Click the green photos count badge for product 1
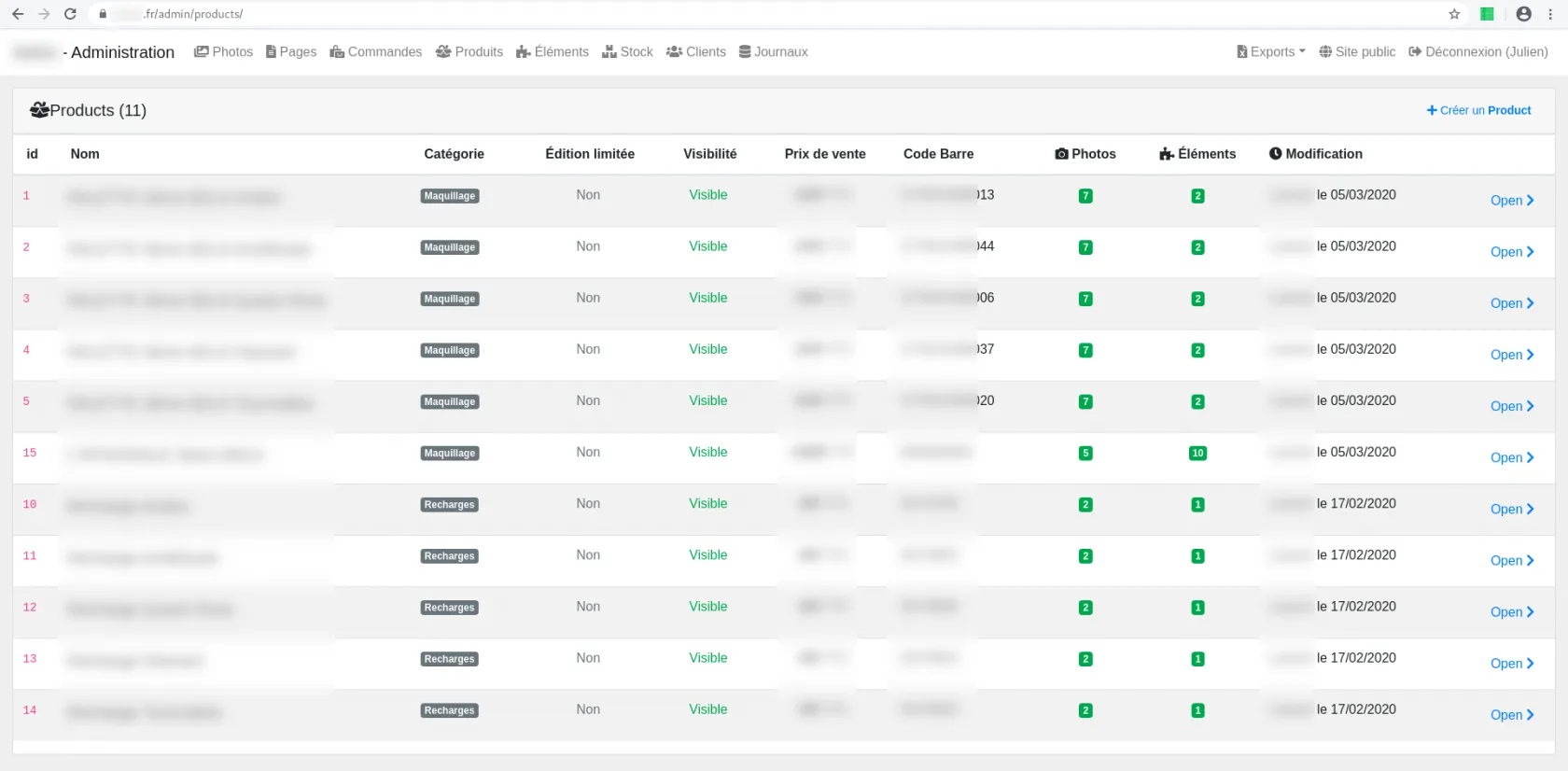The image size is (1568, 771). tap(1085, 196)
